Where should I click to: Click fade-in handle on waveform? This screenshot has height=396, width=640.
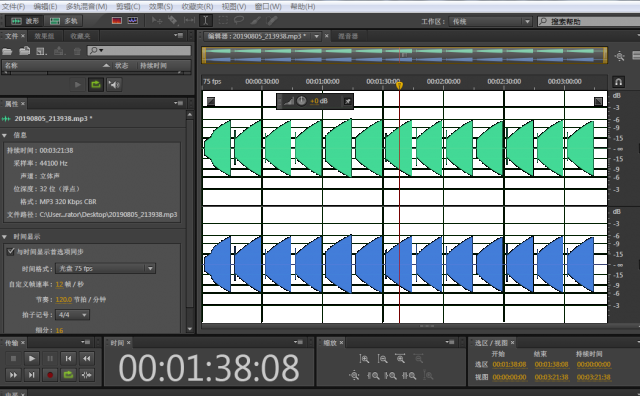(211, 101)
